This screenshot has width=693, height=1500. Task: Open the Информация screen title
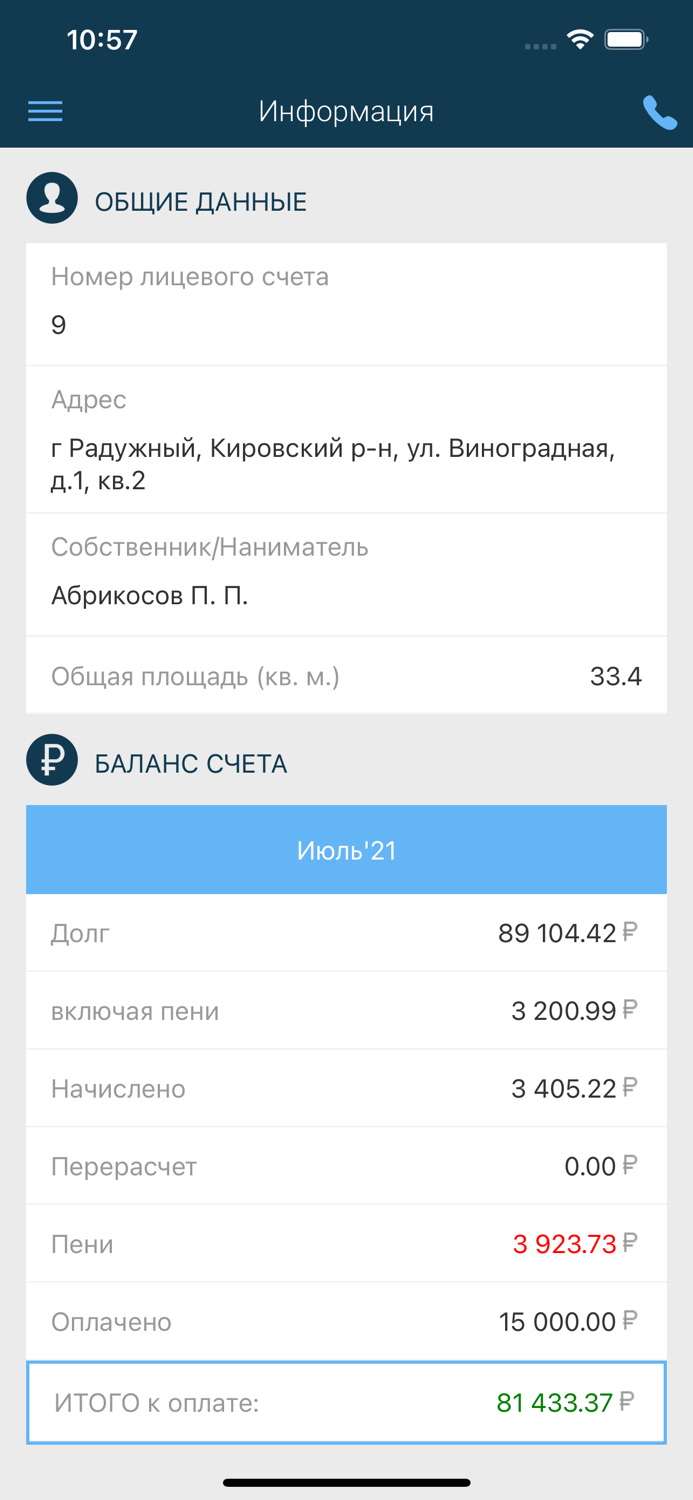346,111
